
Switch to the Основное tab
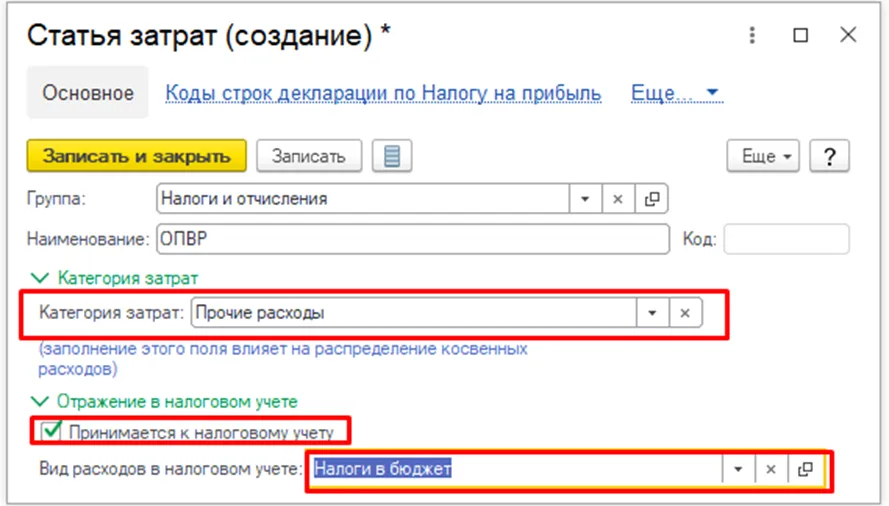pos(88,92)
